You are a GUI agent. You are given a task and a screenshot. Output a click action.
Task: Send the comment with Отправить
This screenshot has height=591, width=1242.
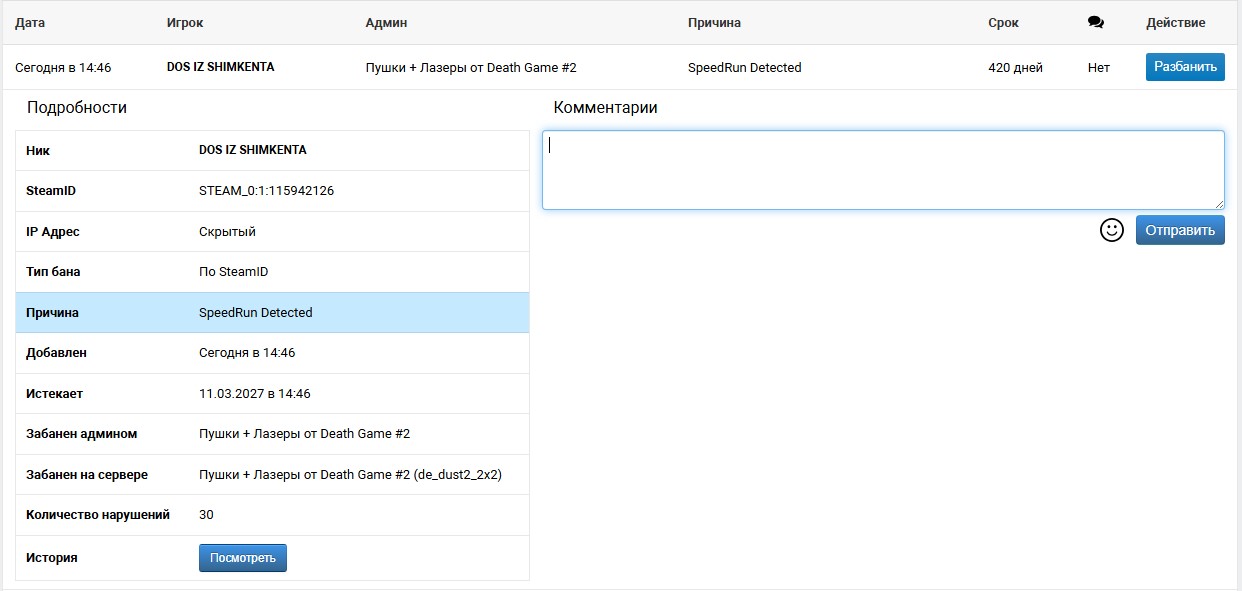pyautogui.click(x=1179, y=230)
